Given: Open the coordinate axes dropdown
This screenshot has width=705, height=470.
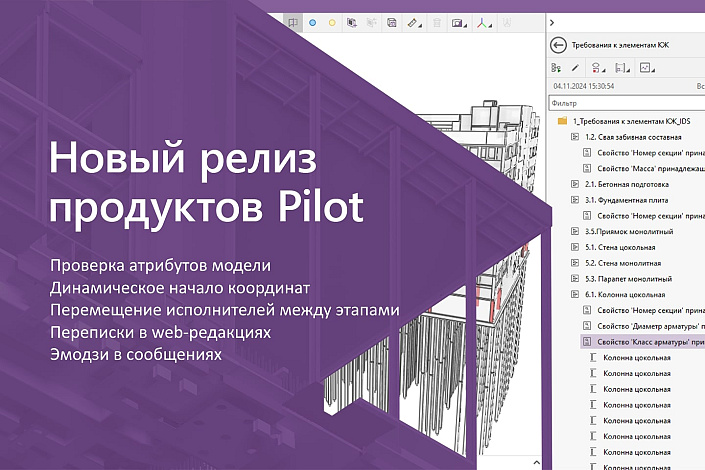Looking at the screenshot, I should click(x=486, y=21).
